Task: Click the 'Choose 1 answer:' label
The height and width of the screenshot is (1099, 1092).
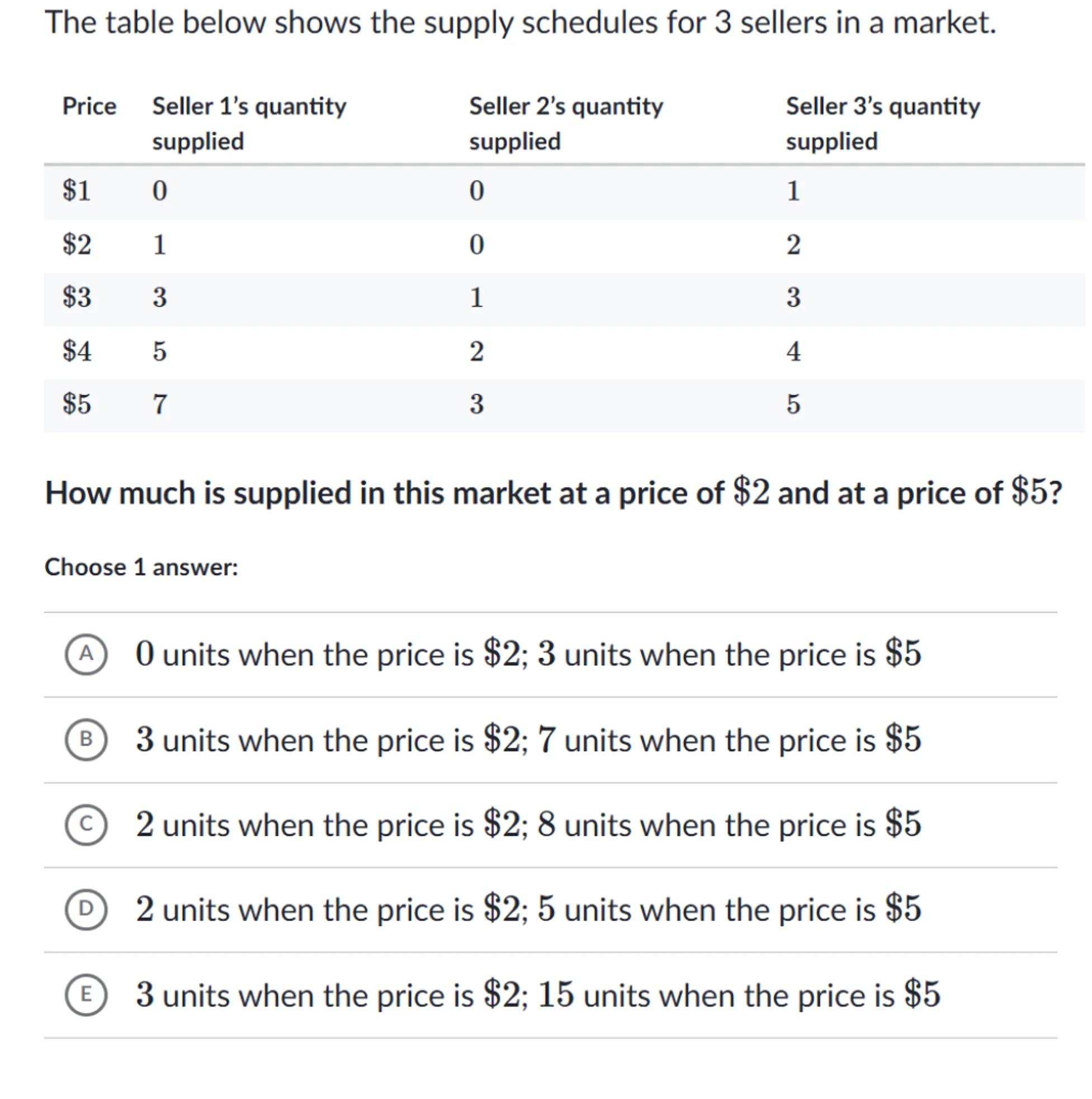Action: 141,567
